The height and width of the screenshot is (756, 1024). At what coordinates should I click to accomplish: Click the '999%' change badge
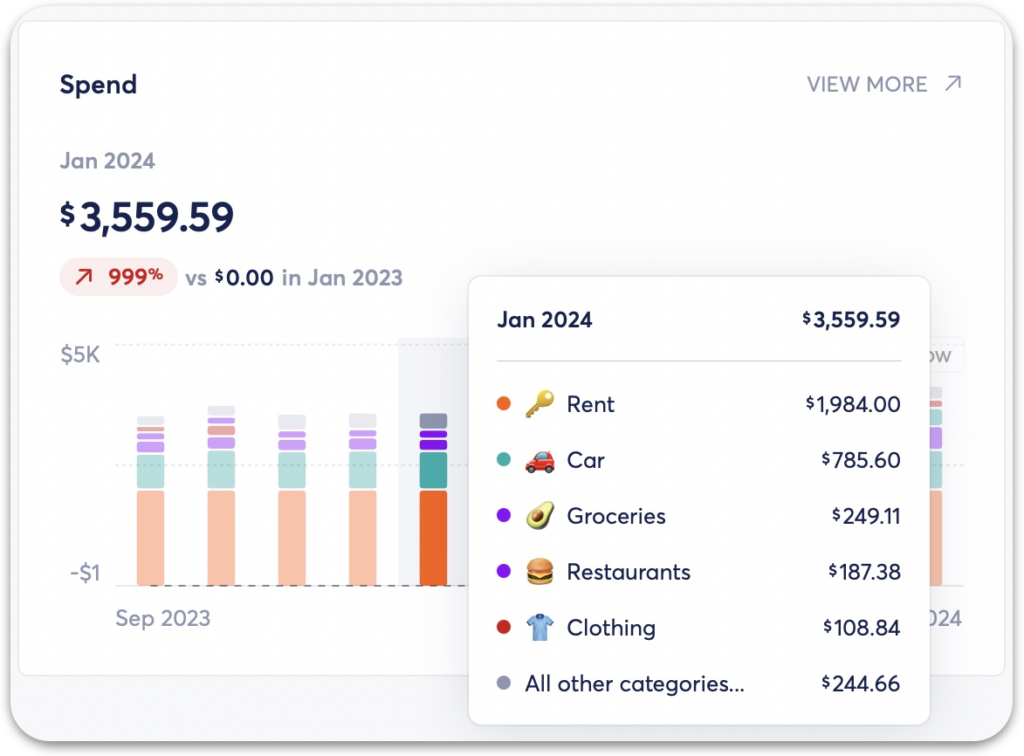click(x=118, y=277)
